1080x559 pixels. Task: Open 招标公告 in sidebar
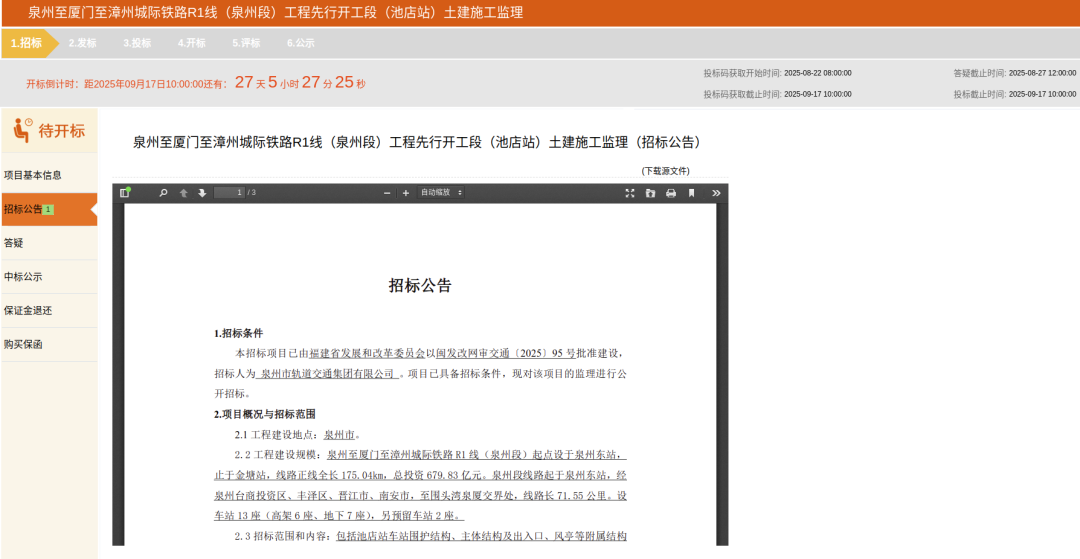tap(49, 209)
